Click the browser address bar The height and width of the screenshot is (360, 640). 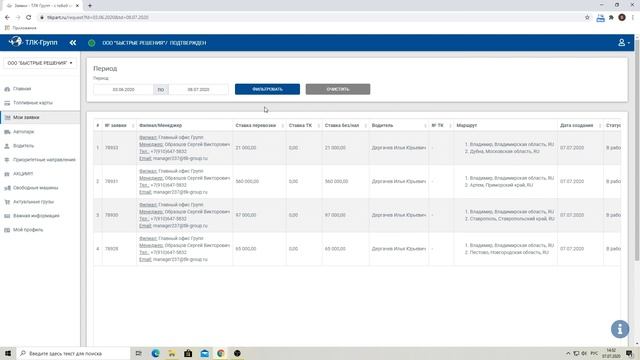[310, 18]
